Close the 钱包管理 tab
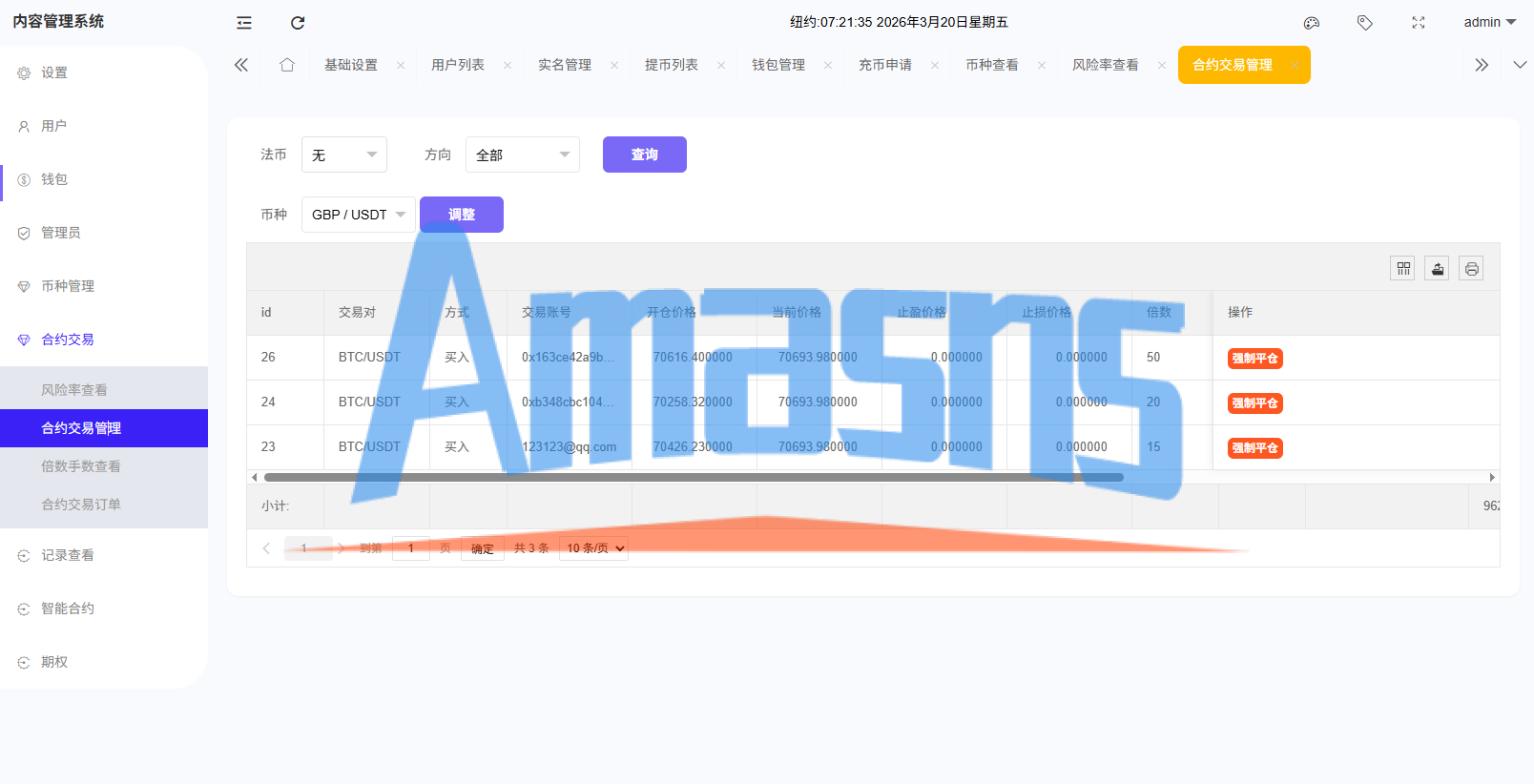Screen dimensions: 1534x784 pos(828,66)
